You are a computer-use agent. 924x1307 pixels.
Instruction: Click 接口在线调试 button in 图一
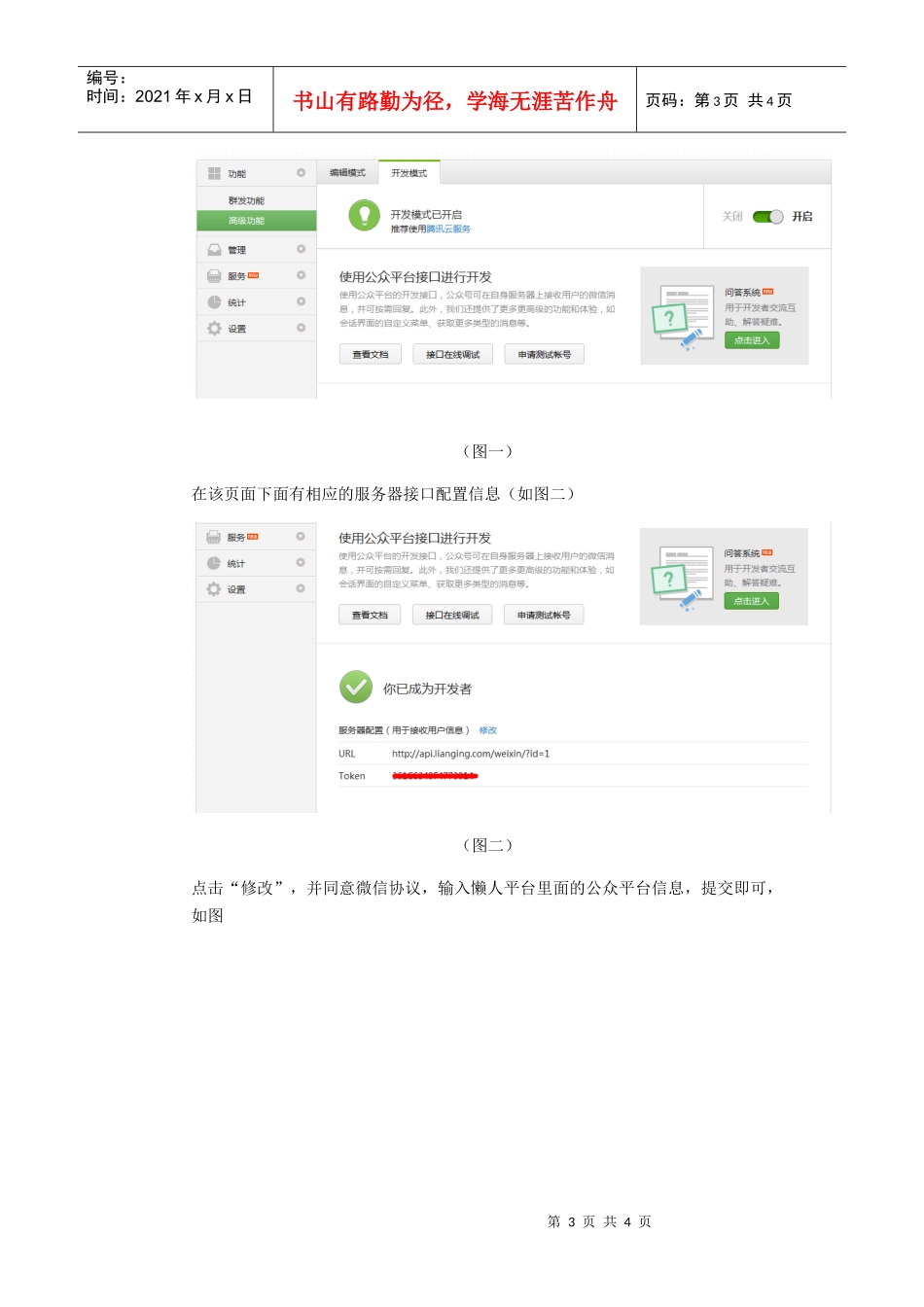(453, 355)
